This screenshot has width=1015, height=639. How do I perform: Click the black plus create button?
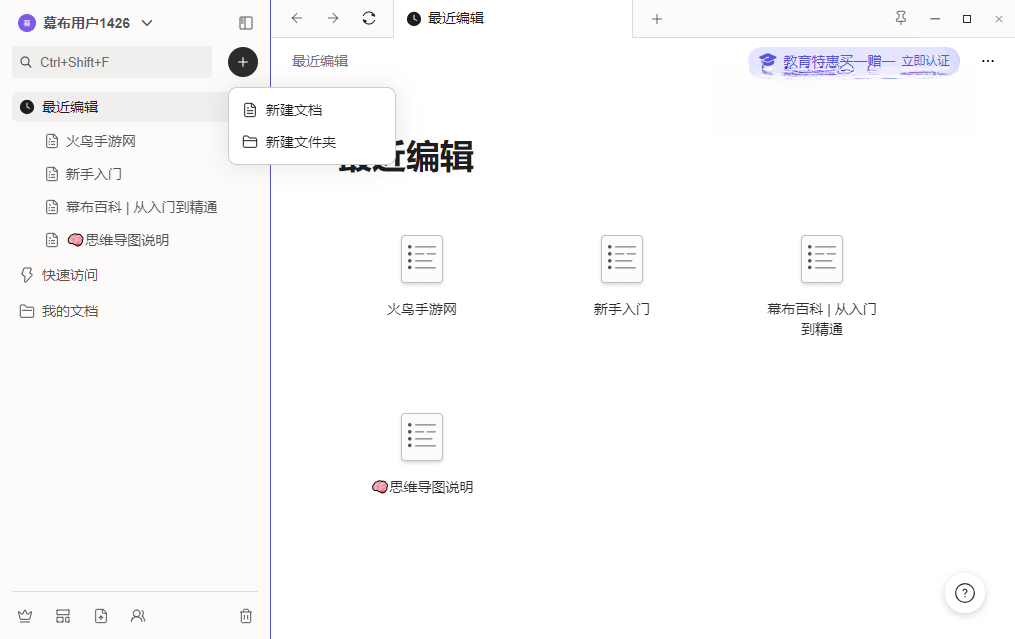(x=243, y=62)
